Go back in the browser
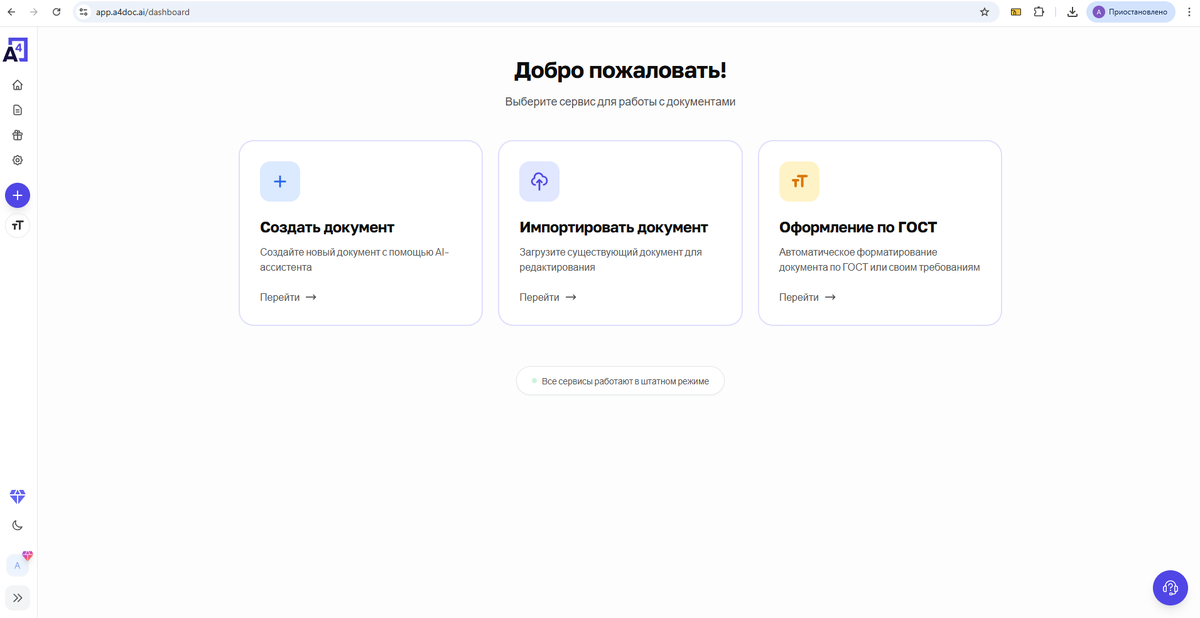Screen dimensions: 1200x618 pyautogui.click(x=11, y=12)
